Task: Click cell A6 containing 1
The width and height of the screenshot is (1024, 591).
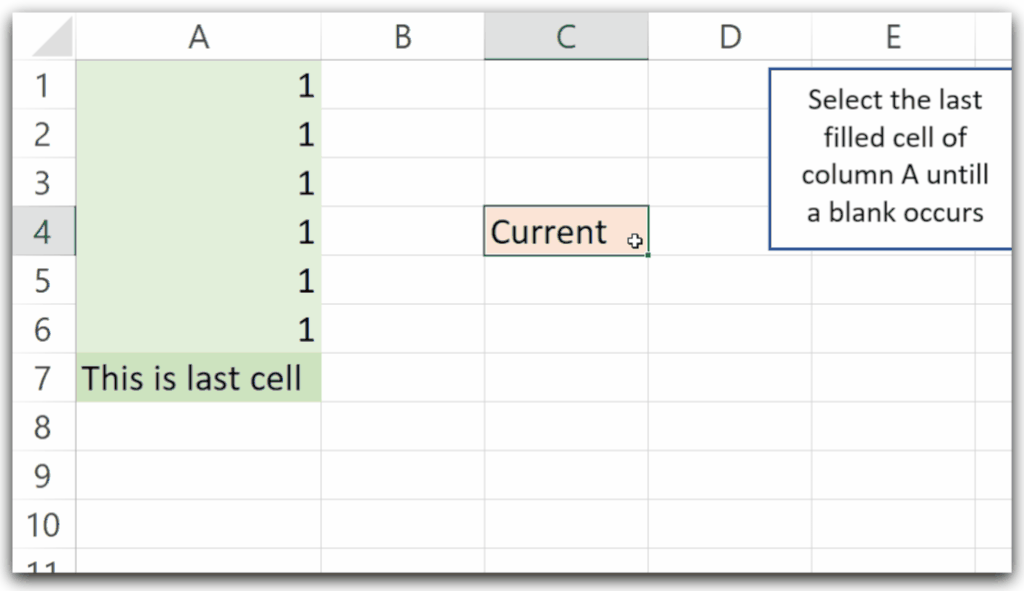Action: (199, 330)
